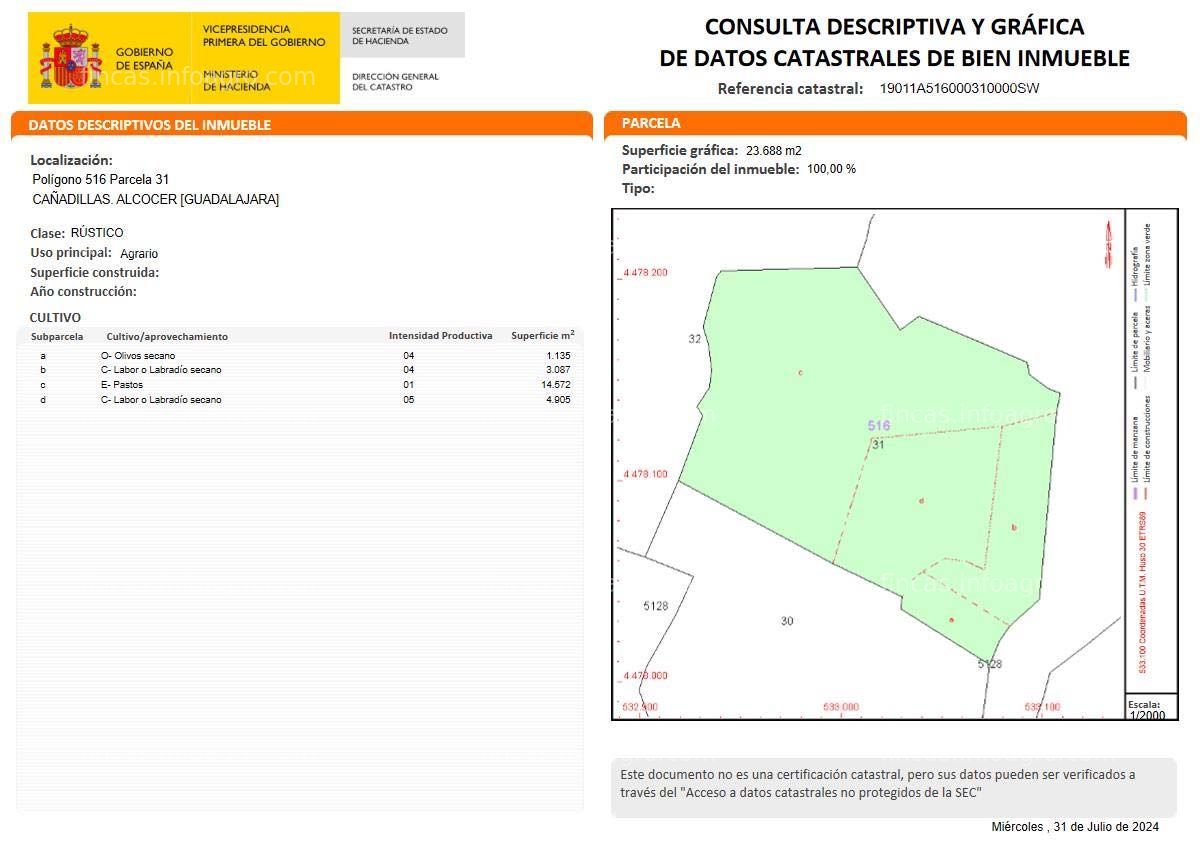The height and width of the screenshot is (847, 1200).
Task: Click the purple 'Límite de manzana' legend line
Action: pyautogui.click(x=1134, y=493)
